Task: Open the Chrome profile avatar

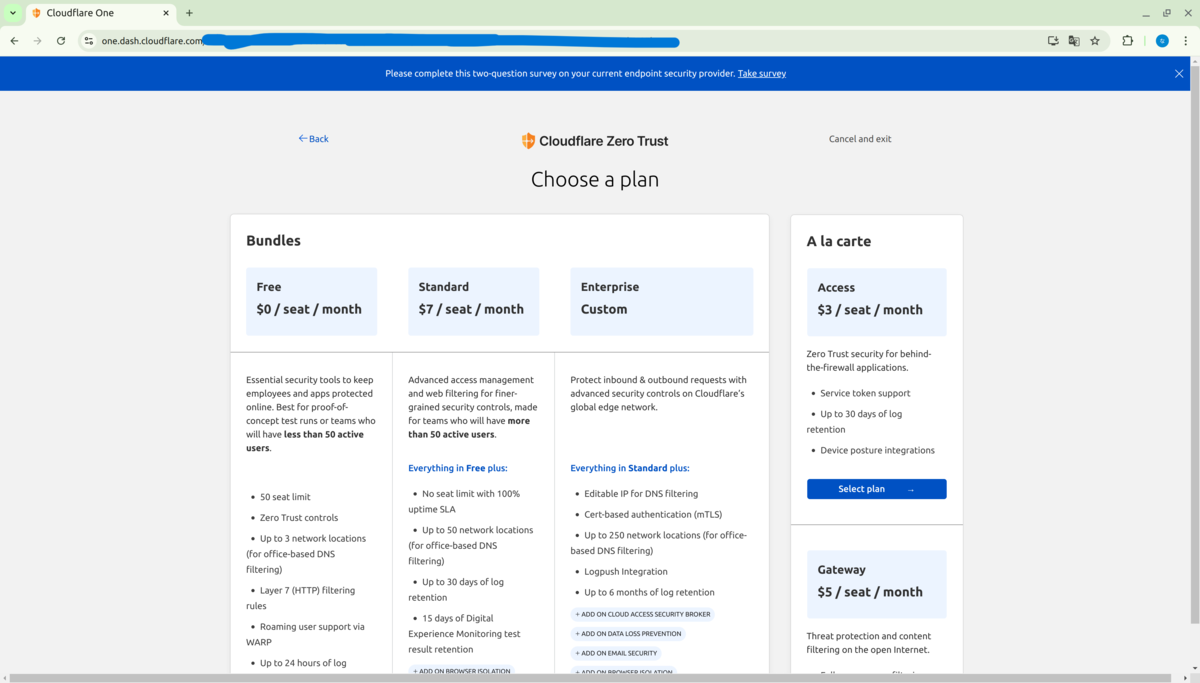Action: point(1162,41)
